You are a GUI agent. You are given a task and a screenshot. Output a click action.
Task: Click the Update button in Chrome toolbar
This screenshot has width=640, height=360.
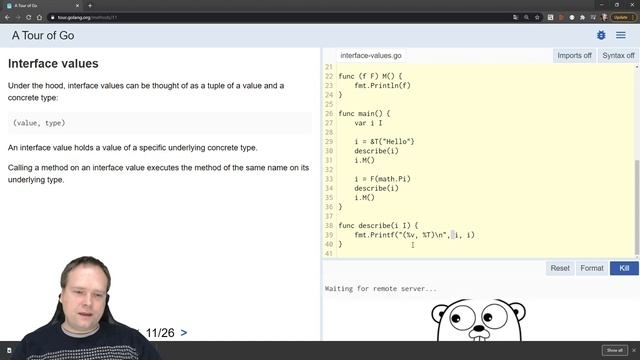pyautogui.click(x=623, y=18)
